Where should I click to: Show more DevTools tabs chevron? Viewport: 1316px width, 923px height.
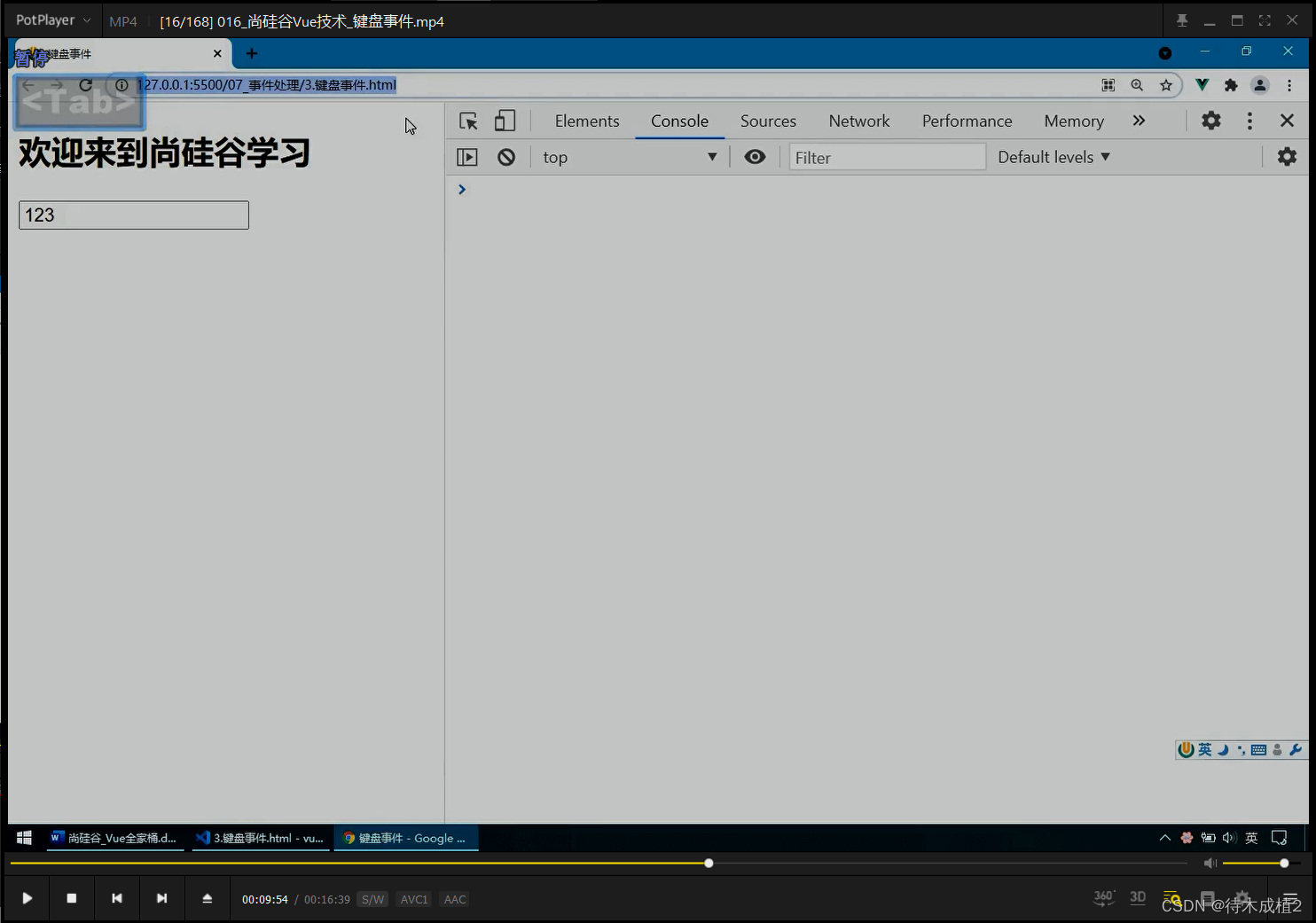[x=1139, y=121]
